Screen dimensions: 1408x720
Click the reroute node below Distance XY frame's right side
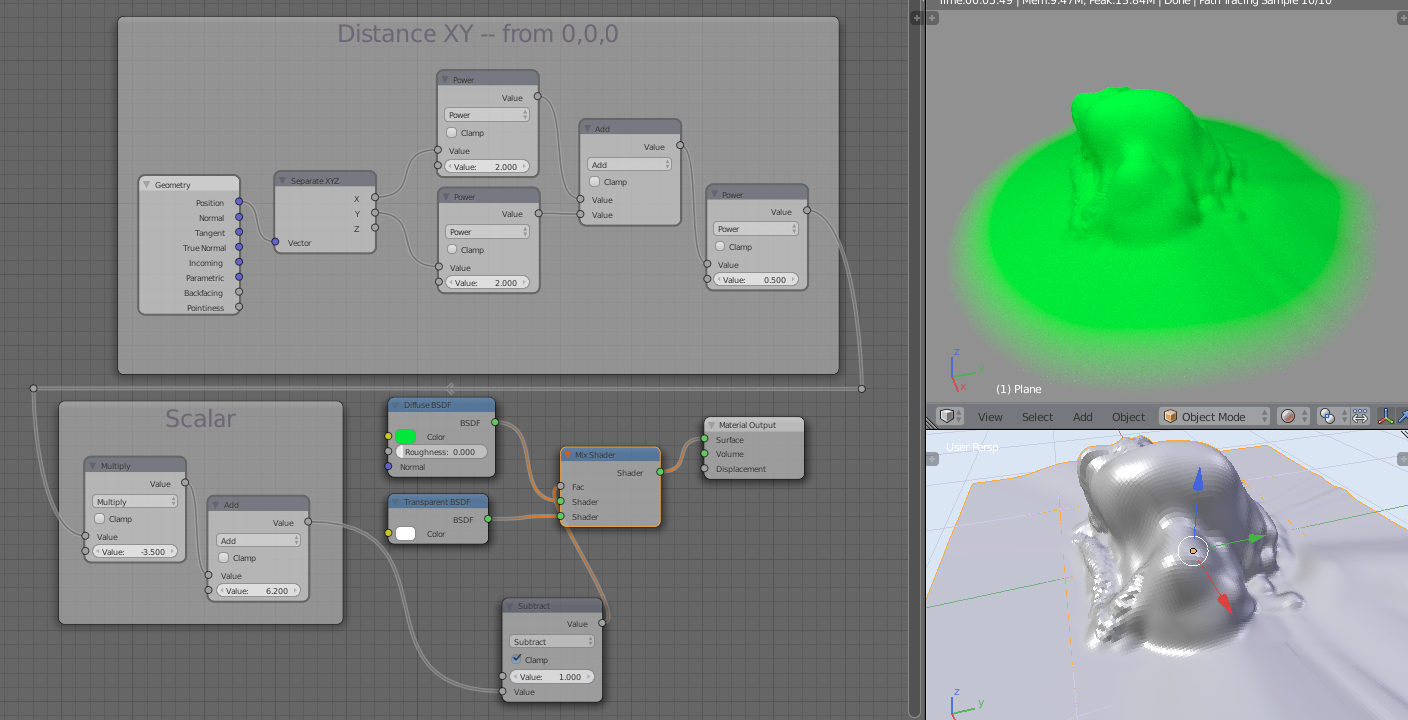coord(861,388)
